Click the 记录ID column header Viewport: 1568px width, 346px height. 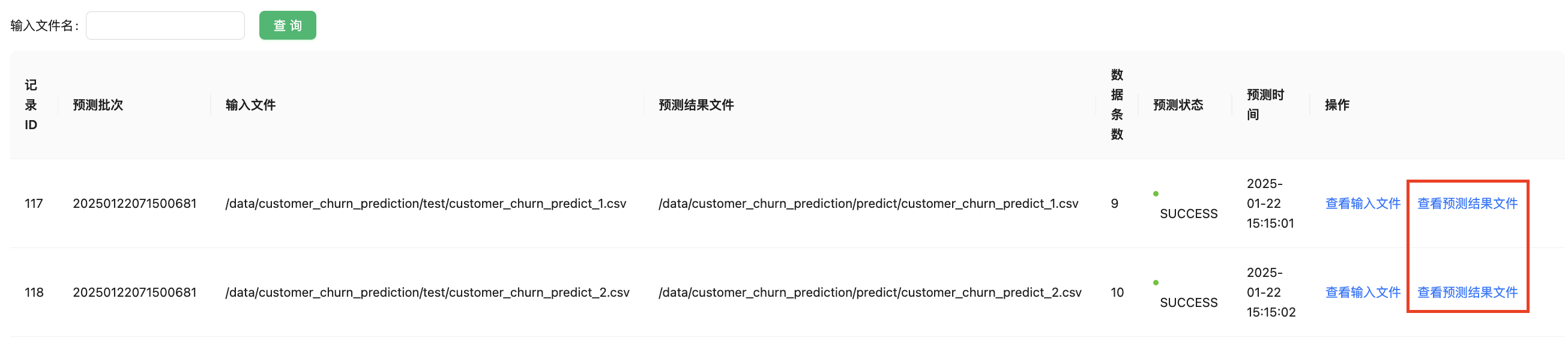(x=31, y=105)
